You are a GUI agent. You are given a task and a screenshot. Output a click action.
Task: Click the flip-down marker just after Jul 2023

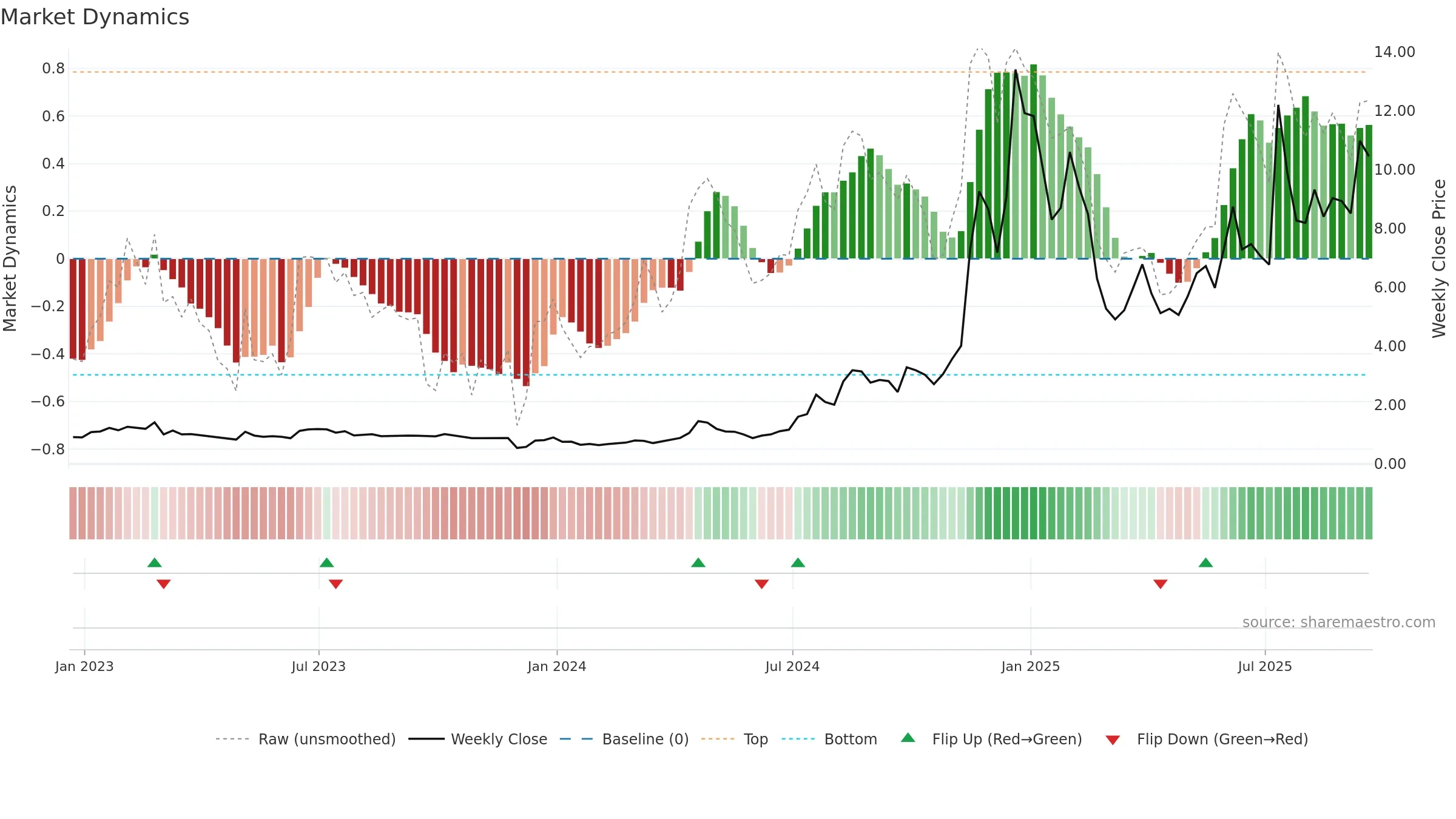(336, 584)
